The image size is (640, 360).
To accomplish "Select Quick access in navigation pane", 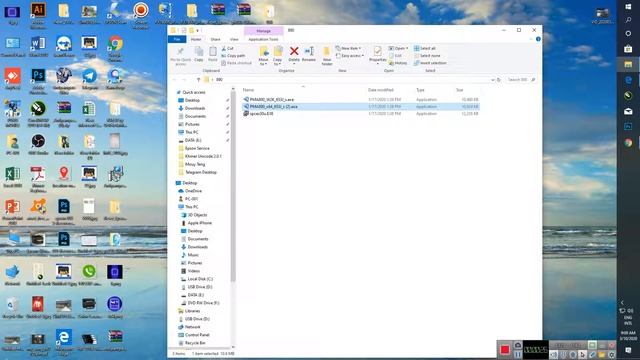I will pyautogui.click(x=194, y=92).
